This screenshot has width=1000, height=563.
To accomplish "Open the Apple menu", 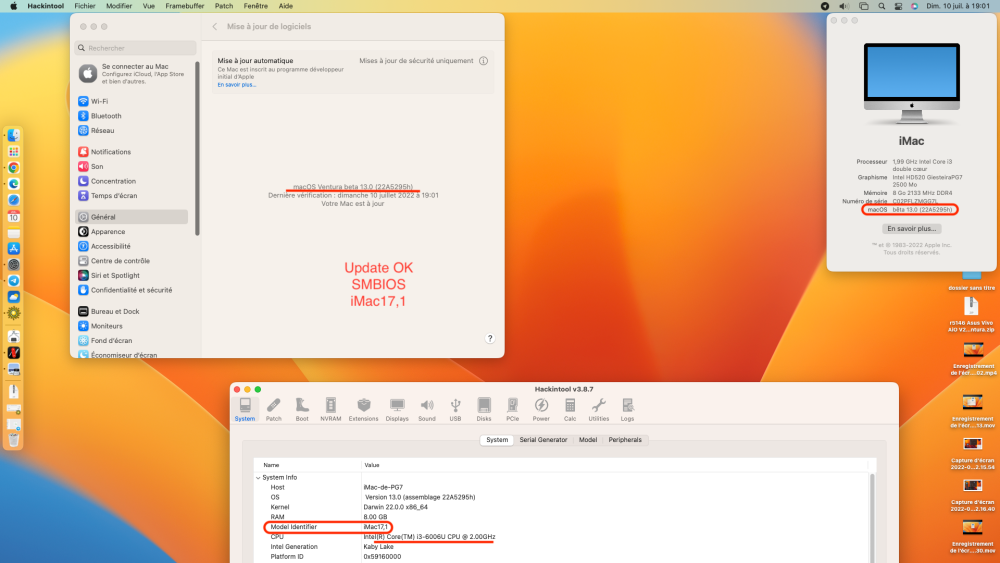I will click(x=13, y=6).
